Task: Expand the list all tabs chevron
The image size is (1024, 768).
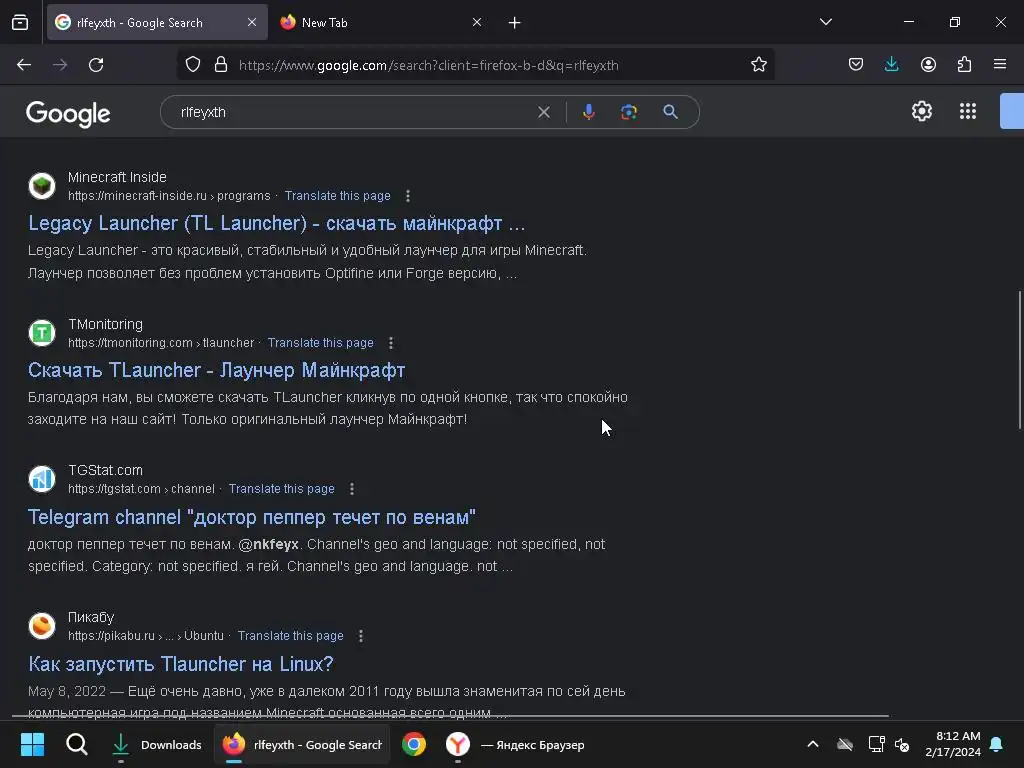Action: [x=825, y=22]
